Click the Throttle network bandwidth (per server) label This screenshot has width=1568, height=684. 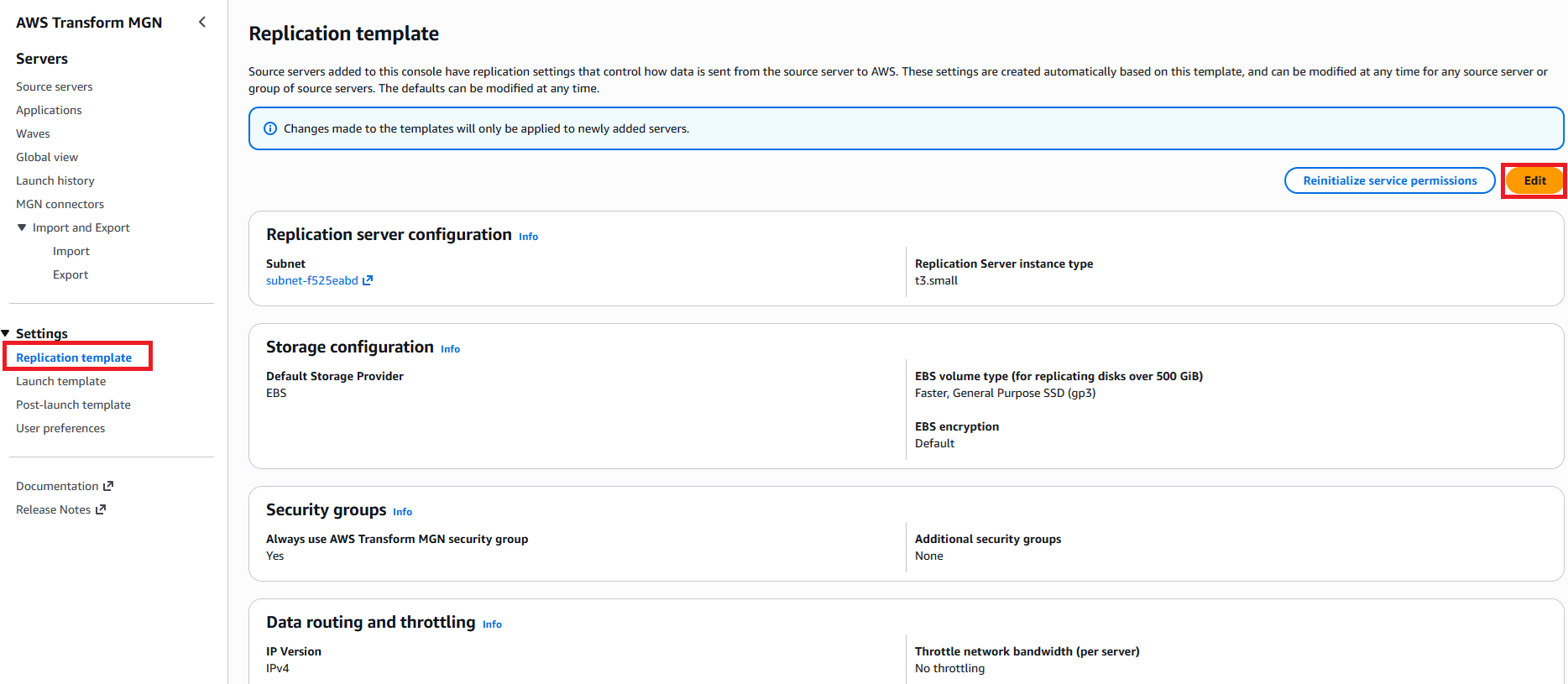[1027, 651]
